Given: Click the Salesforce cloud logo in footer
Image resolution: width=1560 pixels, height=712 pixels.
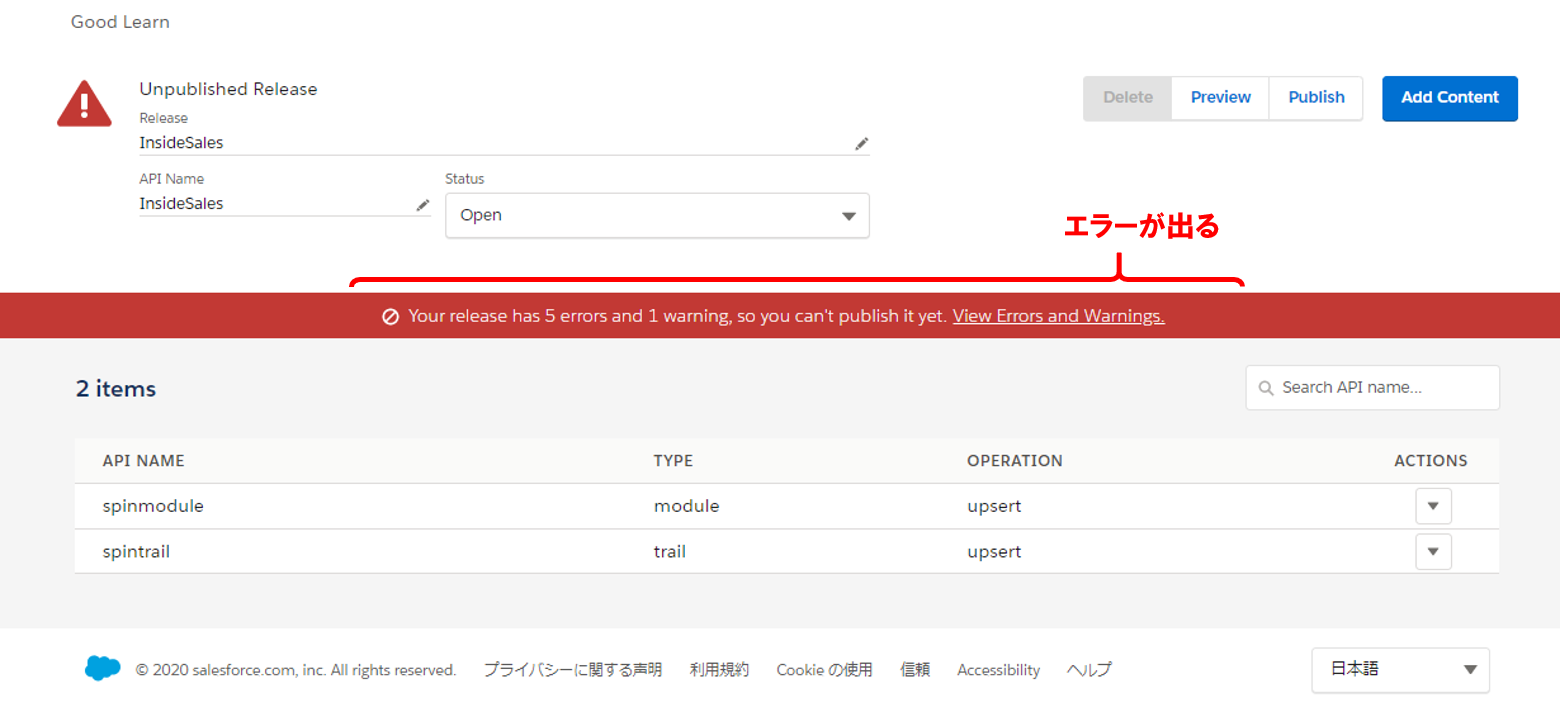Looking at the screenshot, I should click(102, 669).
